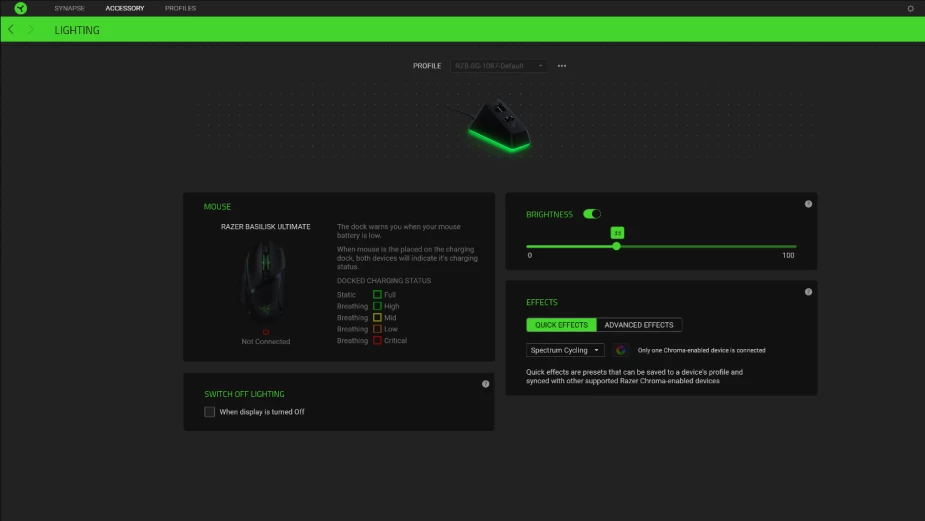This screenshot has height=521, width=925.
Task: Click the Low status orange swatch
Action: tap(377, 329)
